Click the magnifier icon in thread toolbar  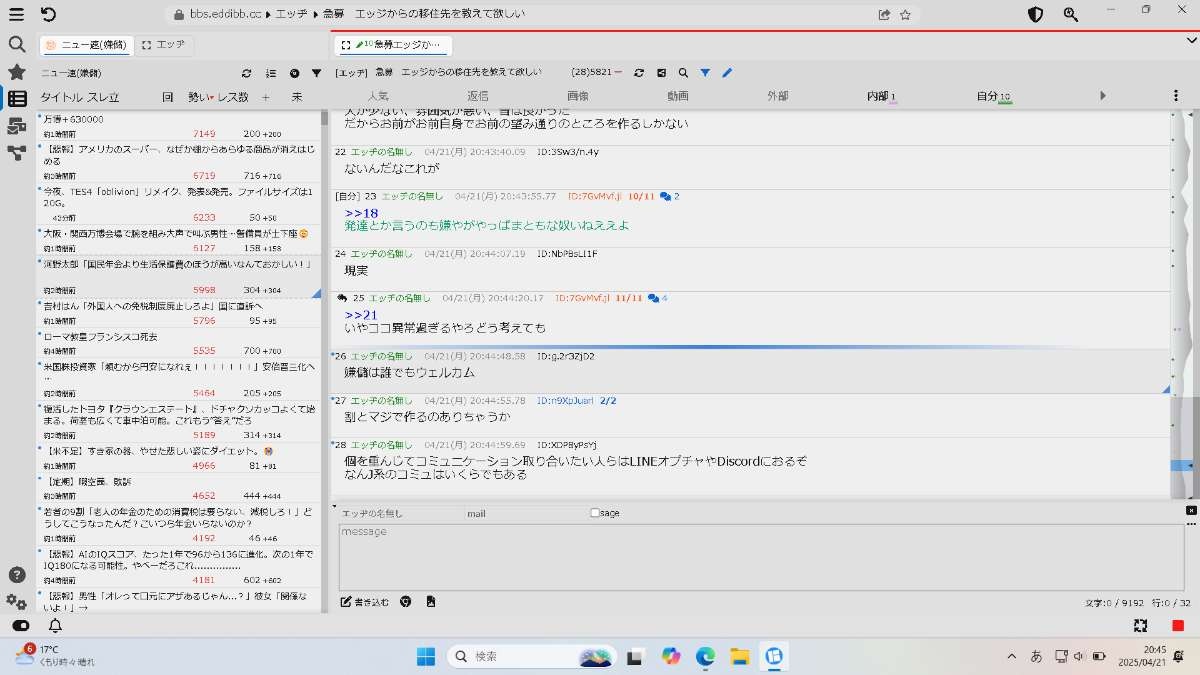(x=683, y=73)
